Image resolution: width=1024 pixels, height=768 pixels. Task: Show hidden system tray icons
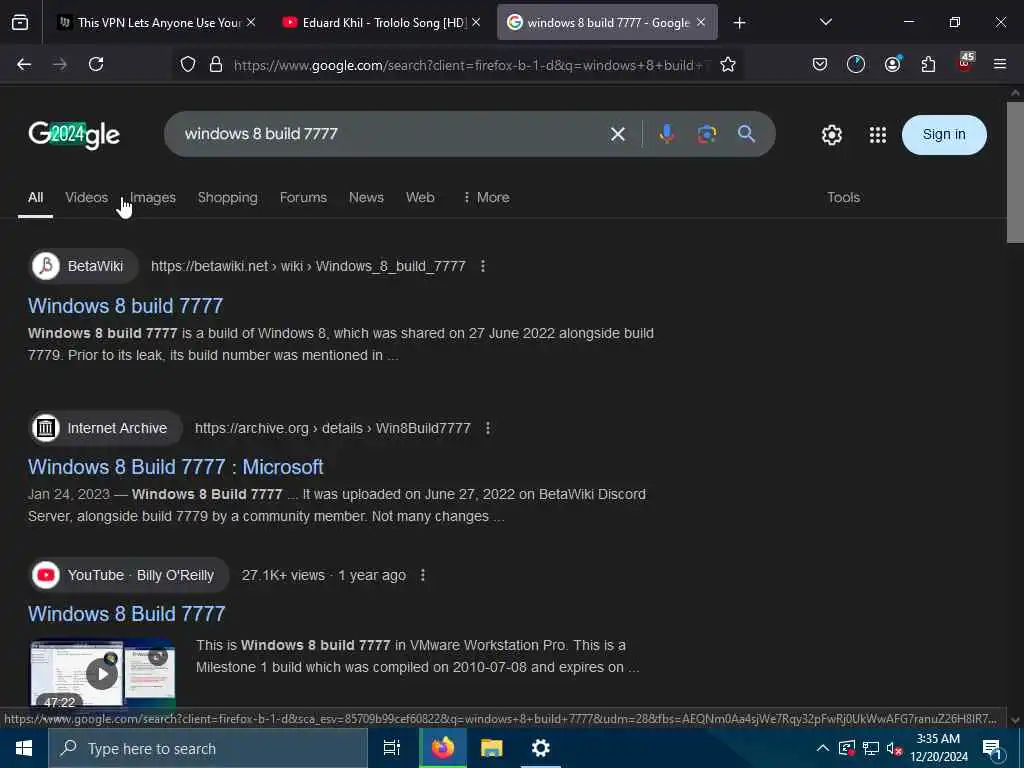click(823, 748)
